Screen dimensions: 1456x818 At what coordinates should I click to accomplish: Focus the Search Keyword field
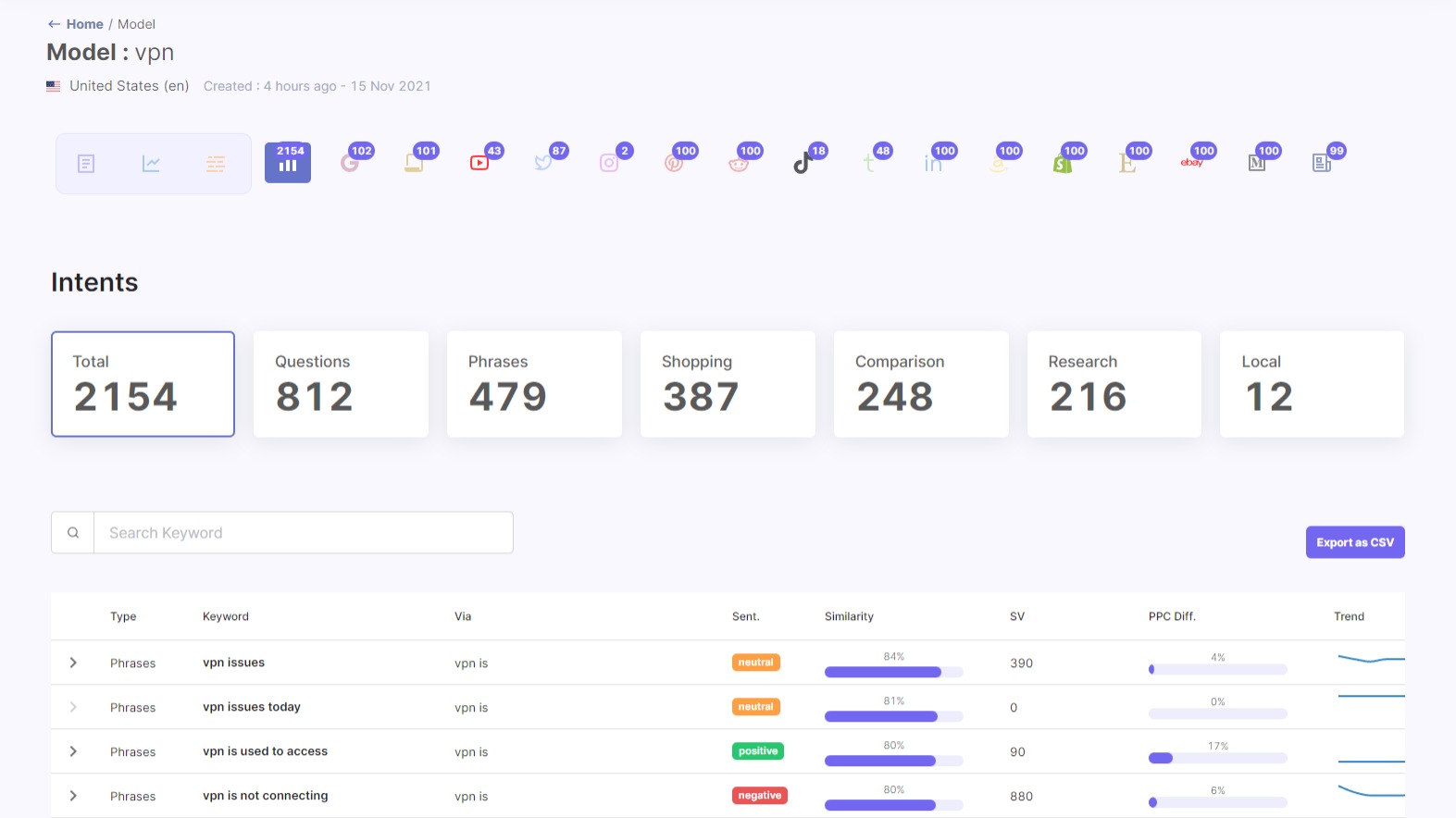pos(304,533)
